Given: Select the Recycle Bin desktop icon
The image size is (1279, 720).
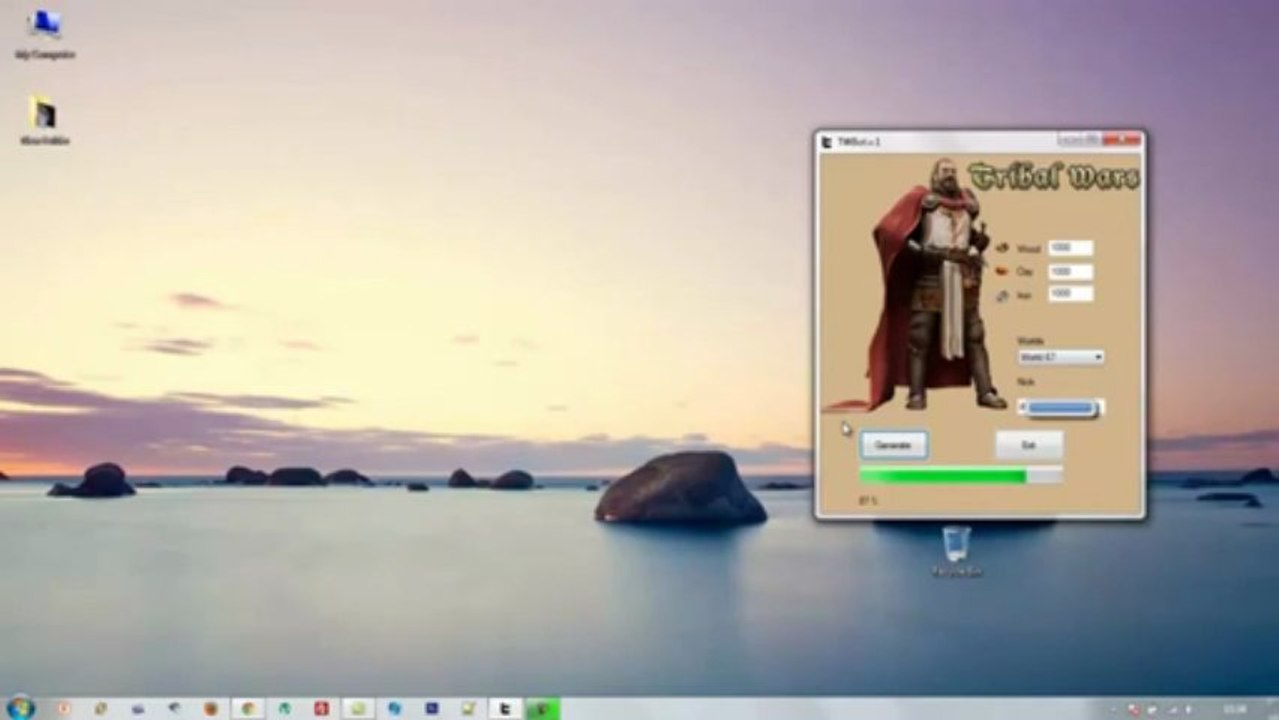Looking at the screenshot, I should (x=957, y=552).
